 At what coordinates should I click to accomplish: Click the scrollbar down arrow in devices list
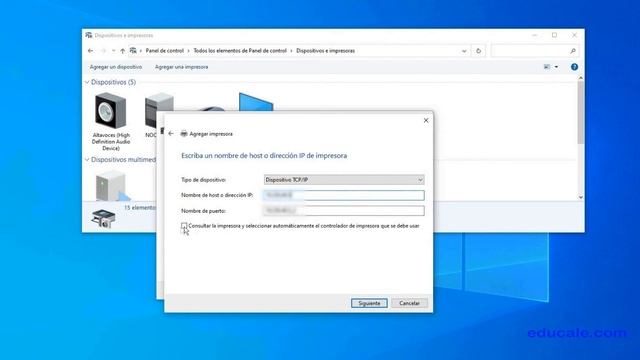coord(580,197)
